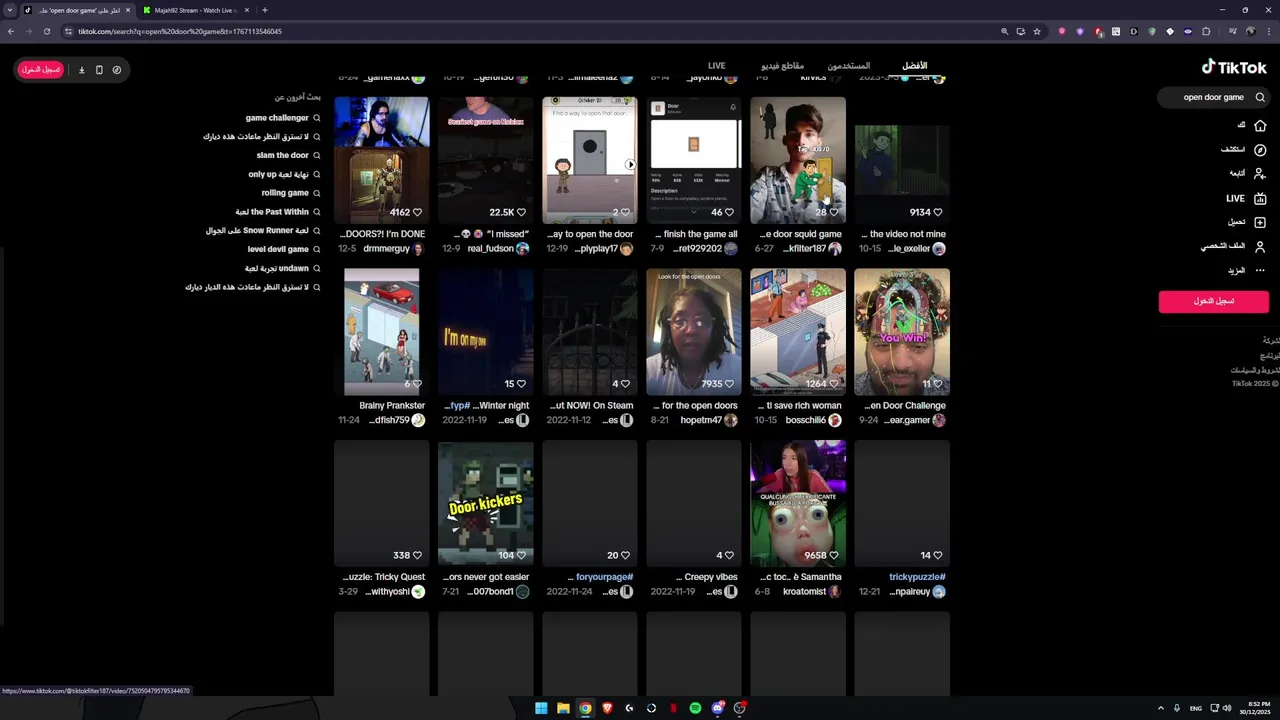1280x720 pixels.
Task: Open the 'I missed' video thumbnail
Action: (x=486, y=160)
